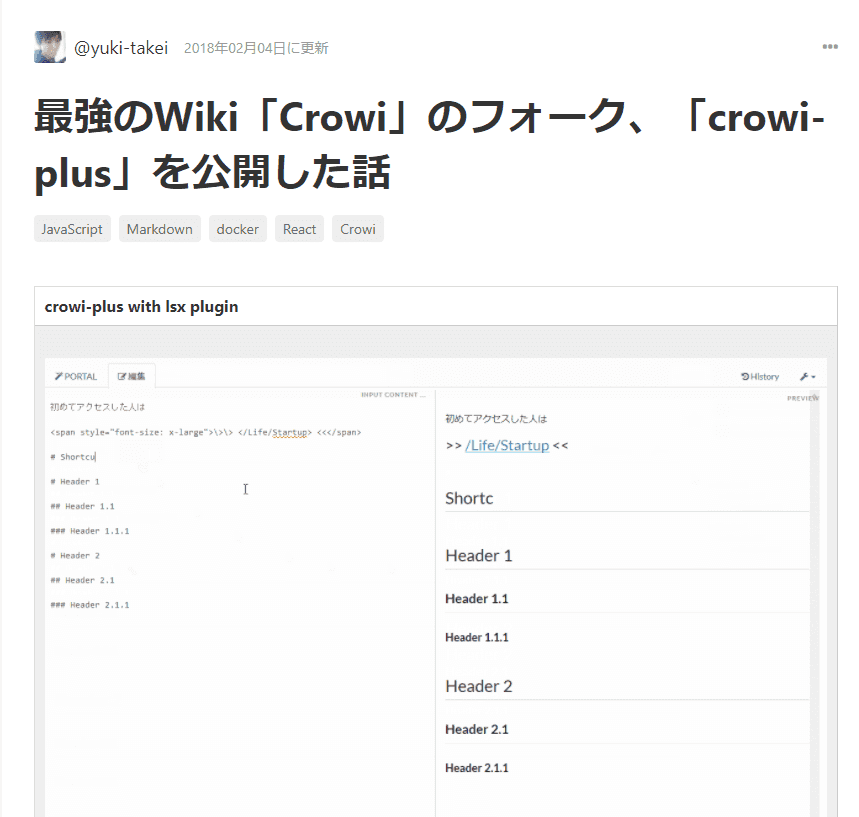Open the JavaScript tag

tap(72, 229)
